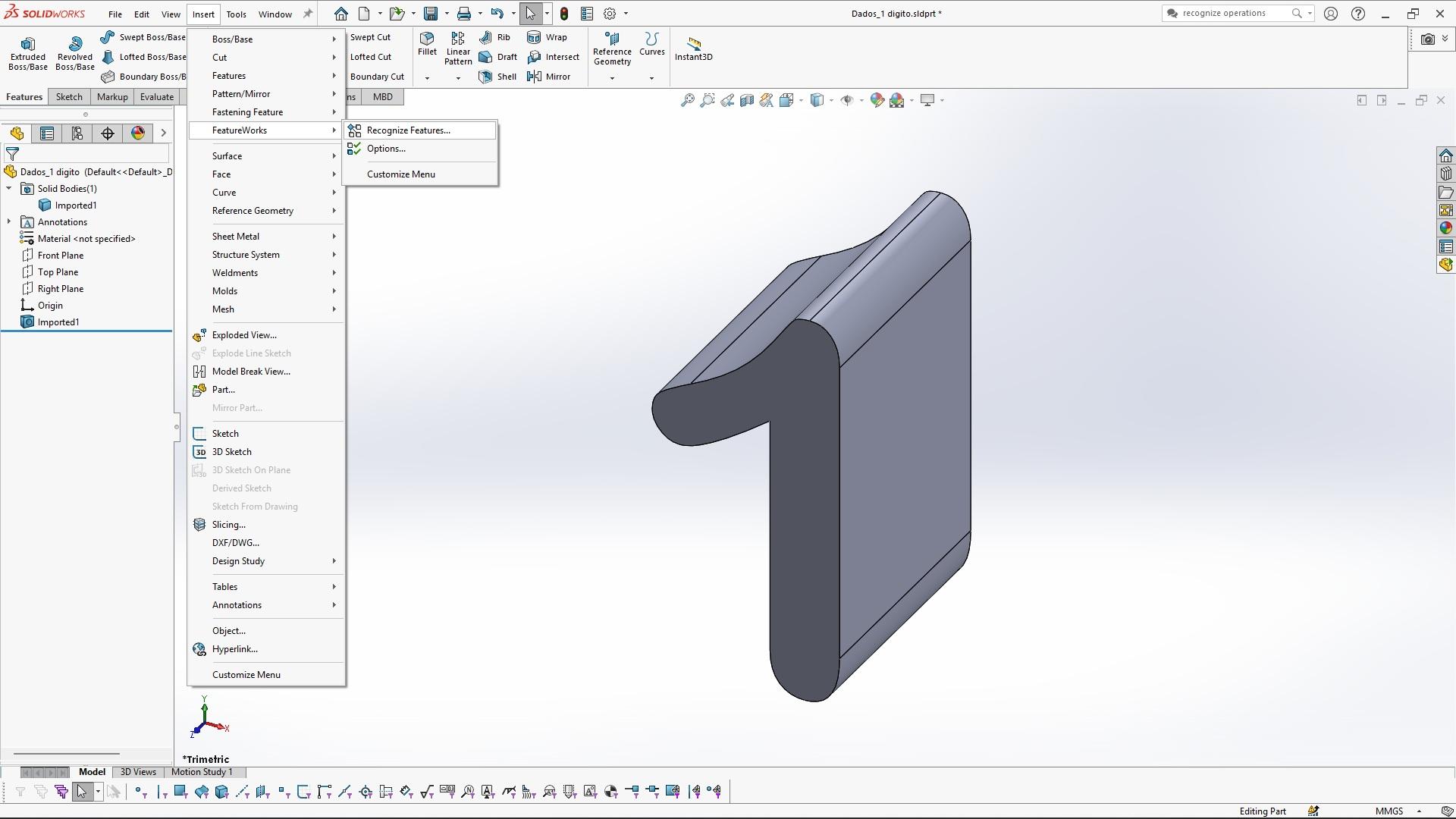The image size is (1456, 819).
Task: Select the Swept Boss/Base tool
Action: 144,37
